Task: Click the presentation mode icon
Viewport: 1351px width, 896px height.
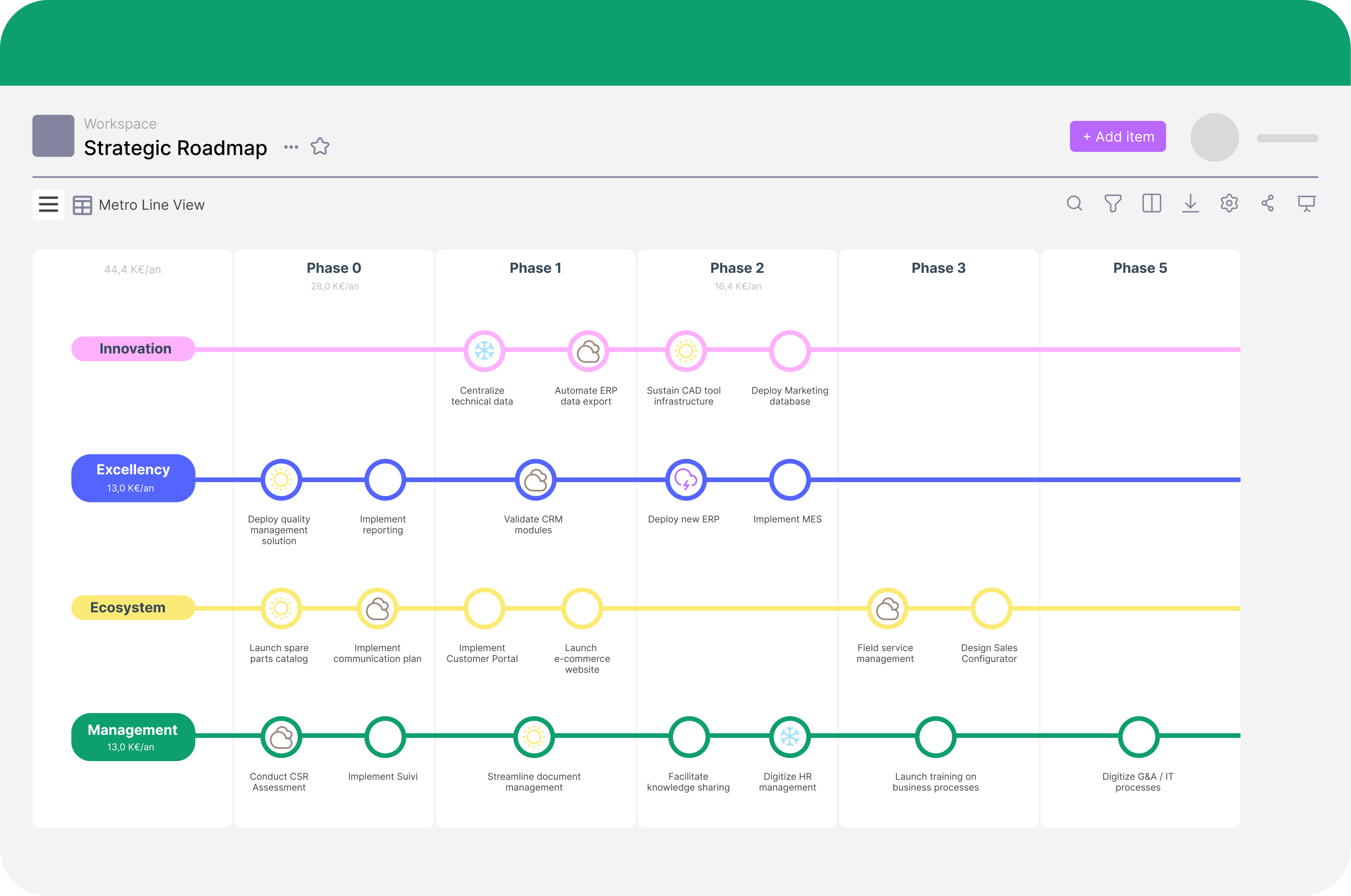Action: pos(1306,203)
